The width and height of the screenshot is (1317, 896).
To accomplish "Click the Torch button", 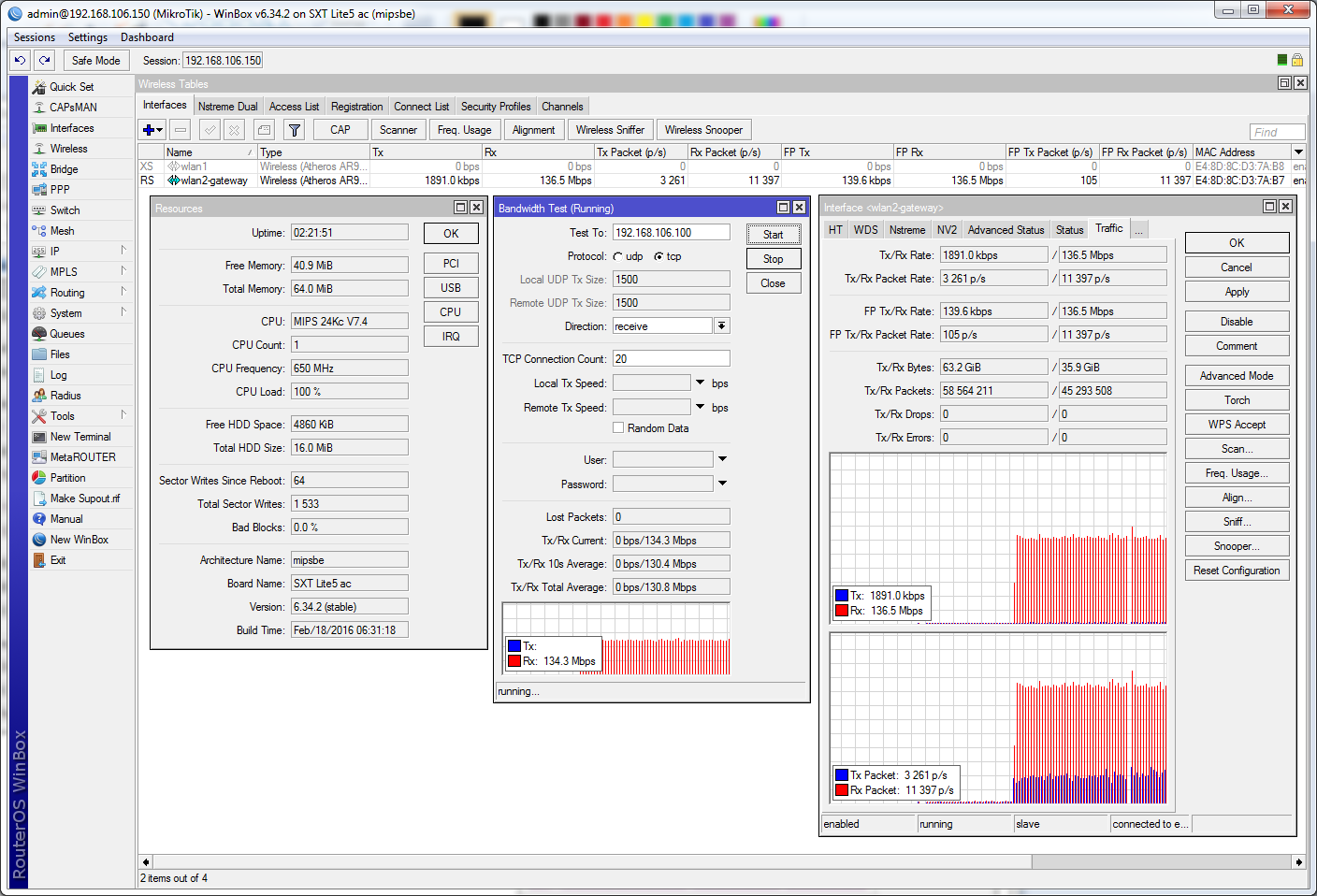I will tap(1237, 400).
